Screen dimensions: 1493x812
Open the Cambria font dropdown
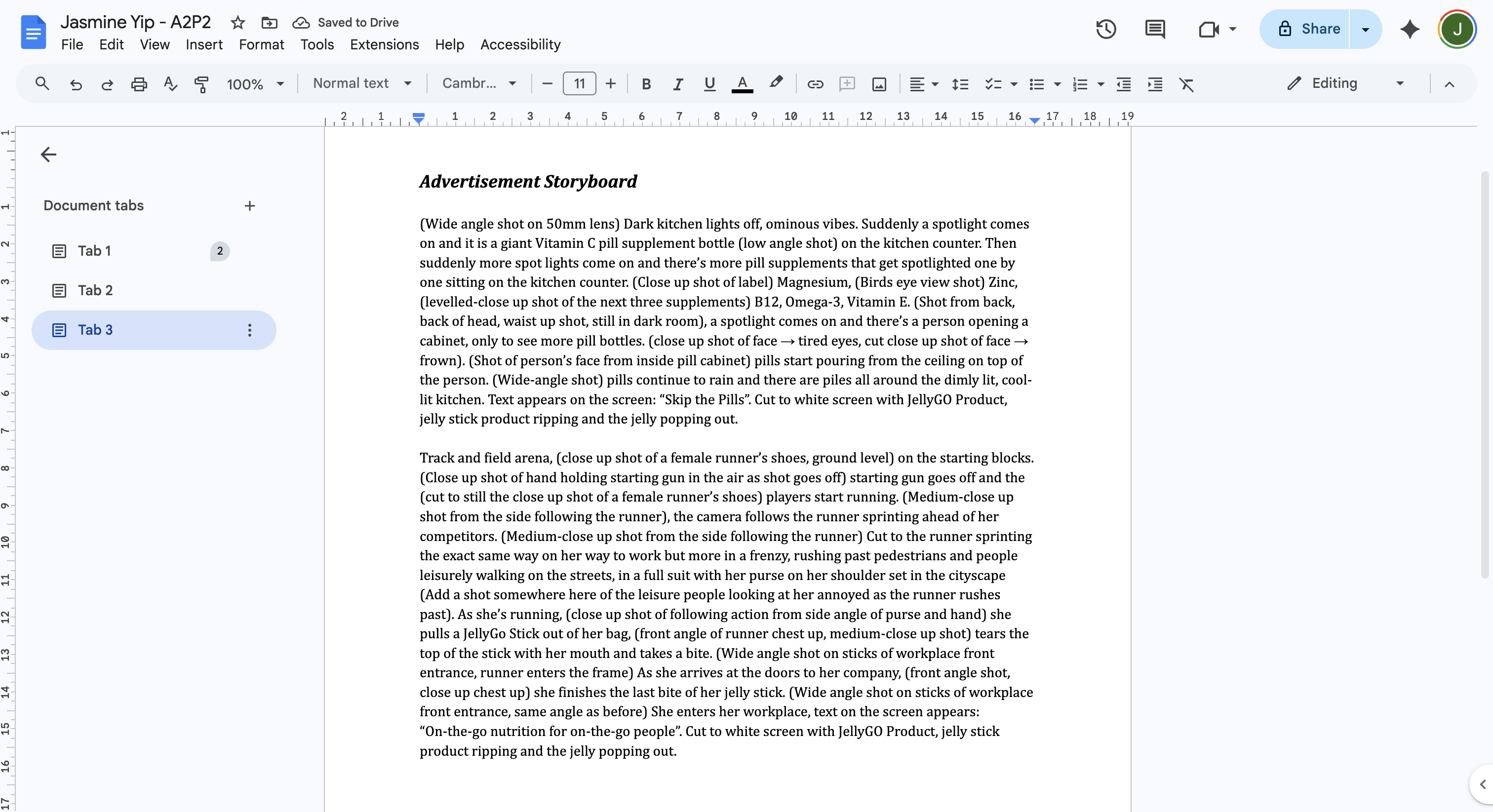pos(479,83)
